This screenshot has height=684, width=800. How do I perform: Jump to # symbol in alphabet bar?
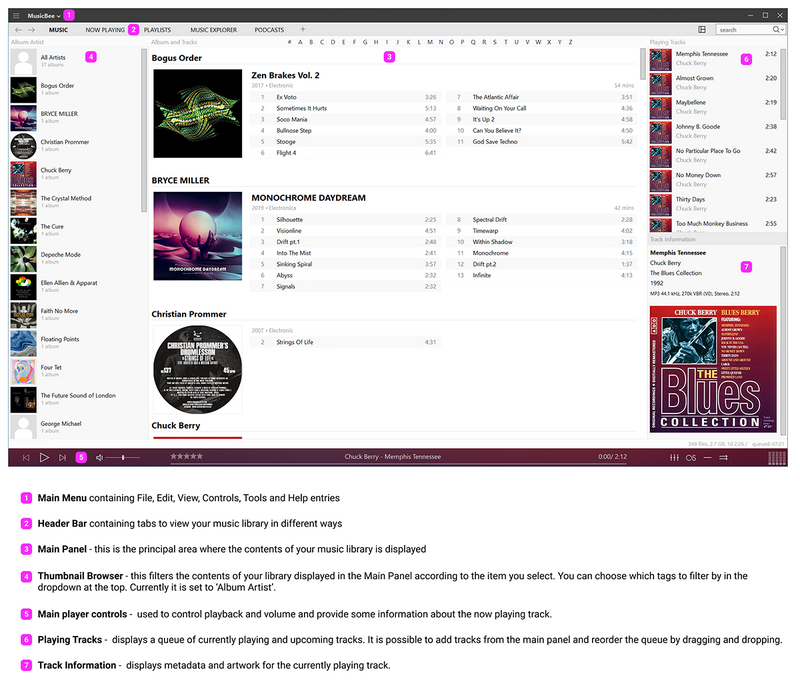pos(289,42)
